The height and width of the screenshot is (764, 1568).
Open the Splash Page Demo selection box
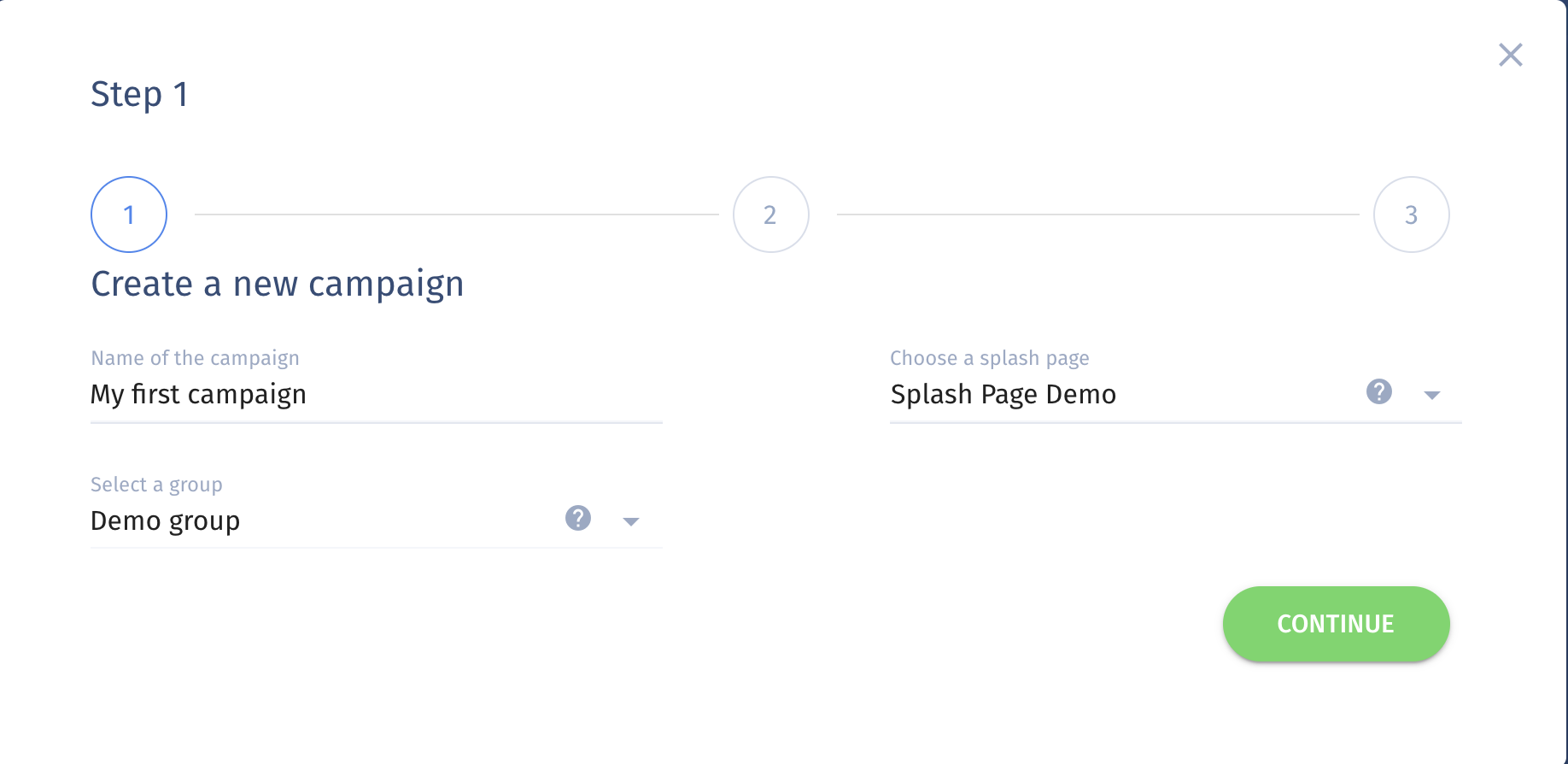click(1176, 394)
